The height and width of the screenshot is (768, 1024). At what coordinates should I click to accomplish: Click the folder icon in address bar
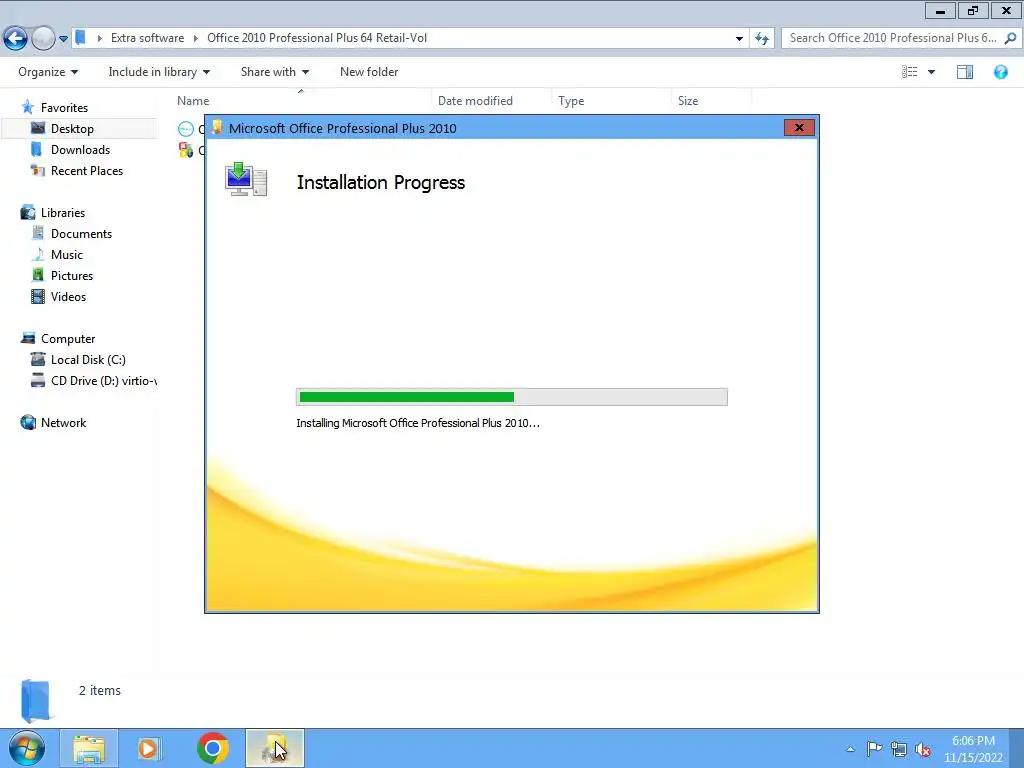tap(80, 38)
